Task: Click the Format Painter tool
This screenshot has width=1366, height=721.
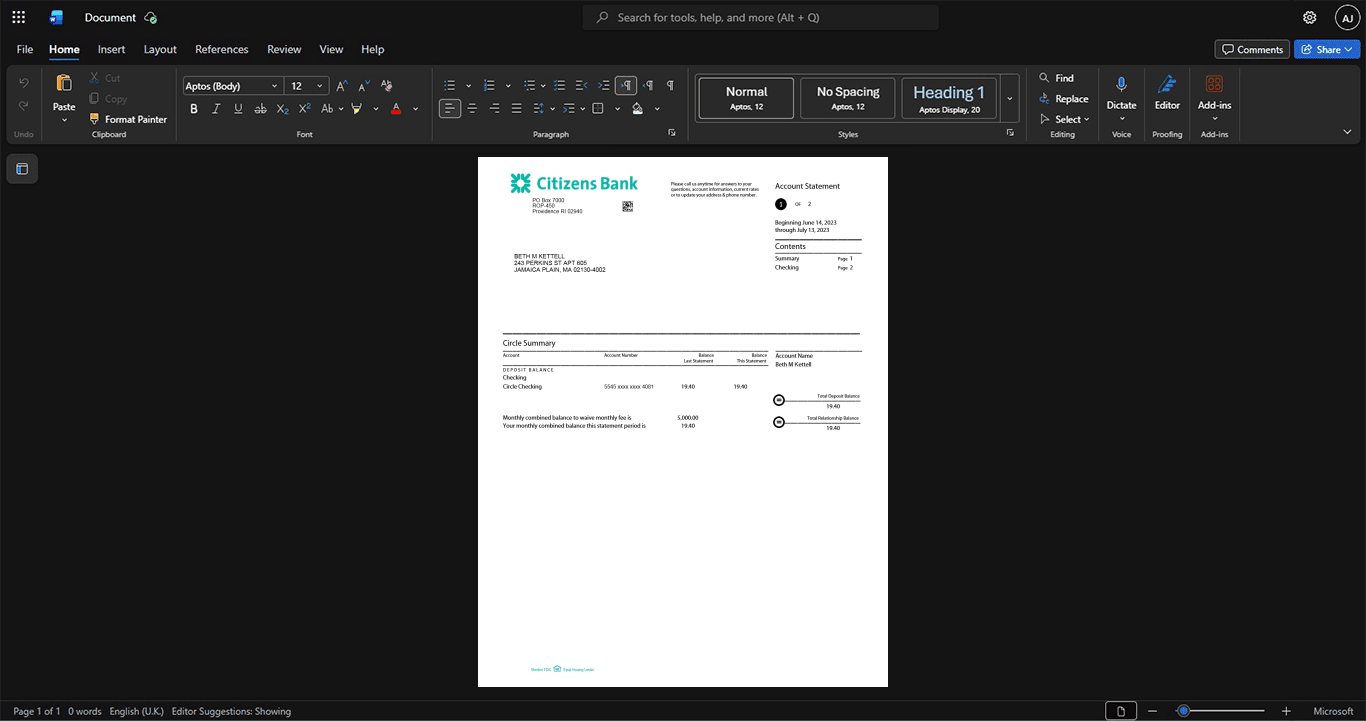Action: tap(128, 119)
